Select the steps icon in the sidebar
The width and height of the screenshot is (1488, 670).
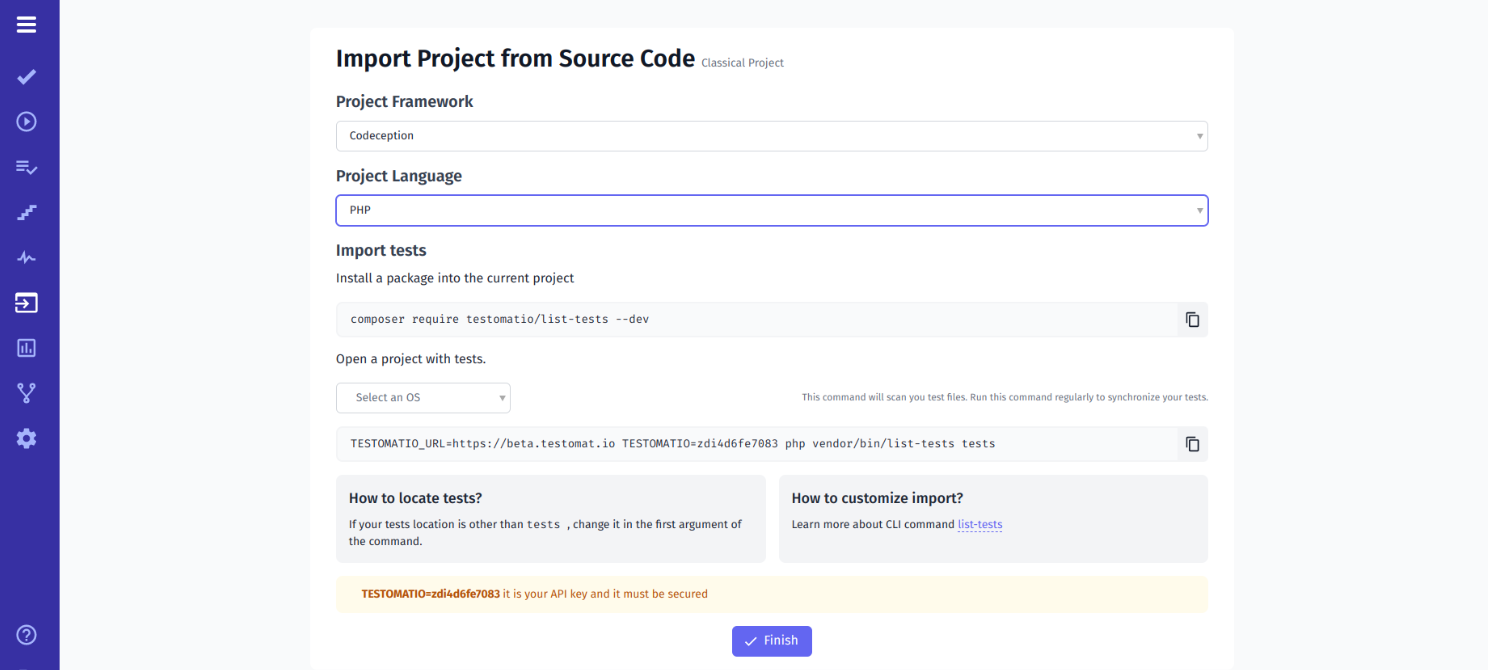pos(26,212)
